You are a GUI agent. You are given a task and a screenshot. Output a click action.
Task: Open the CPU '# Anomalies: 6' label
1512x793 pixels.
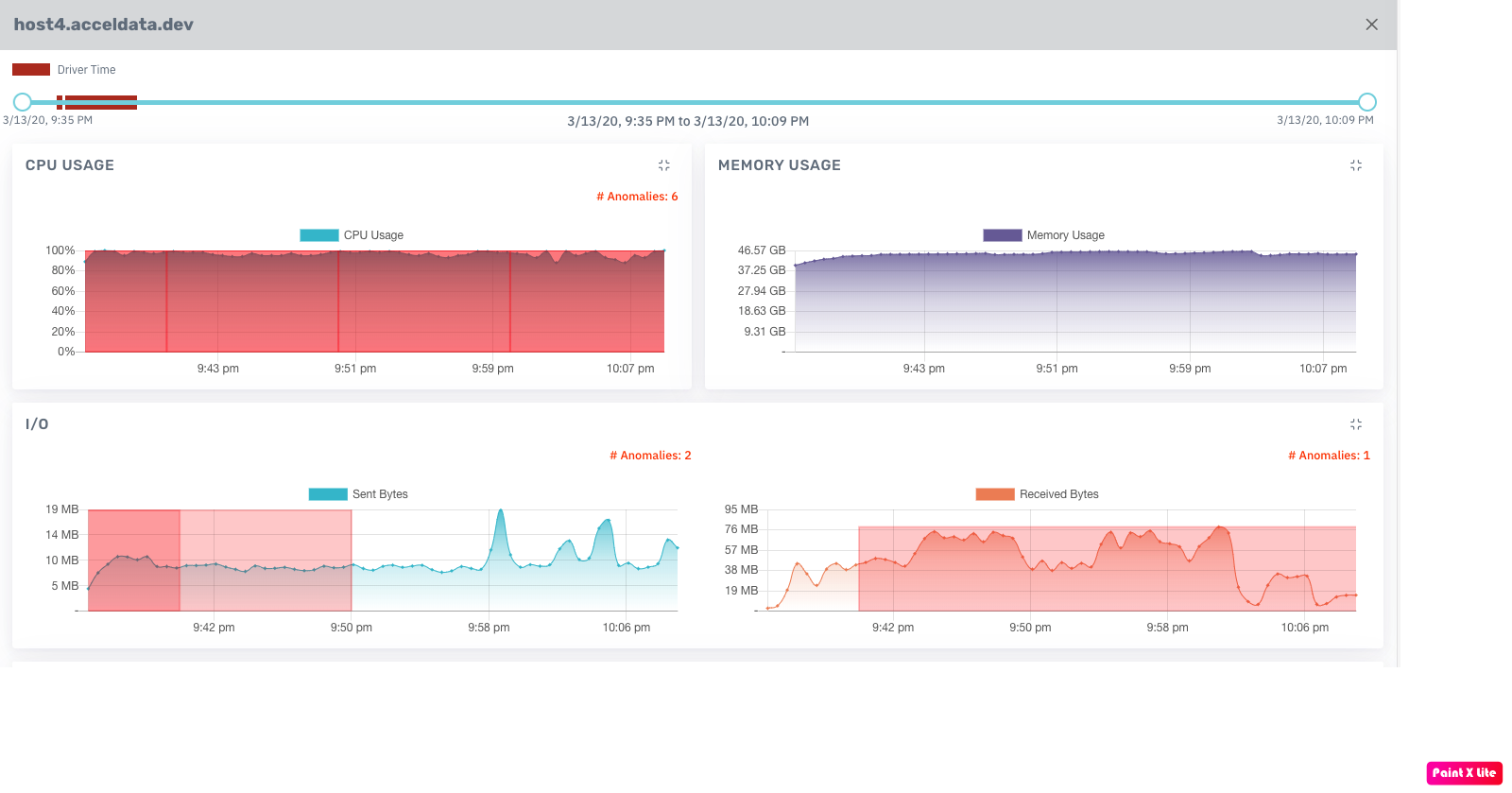pos(637,197)
